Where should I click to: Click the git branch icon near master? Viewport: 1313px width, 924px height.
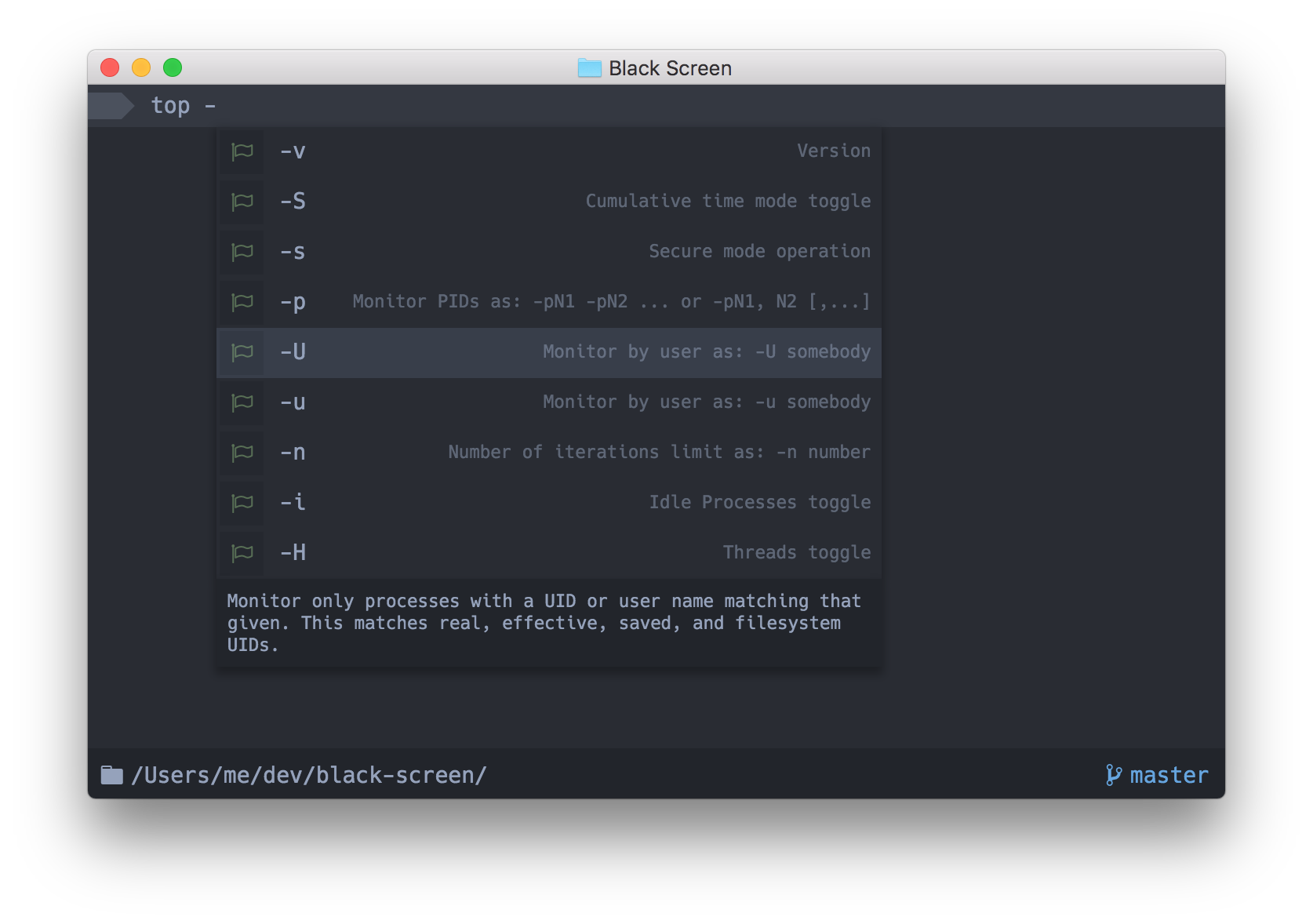pos(1113,775)
